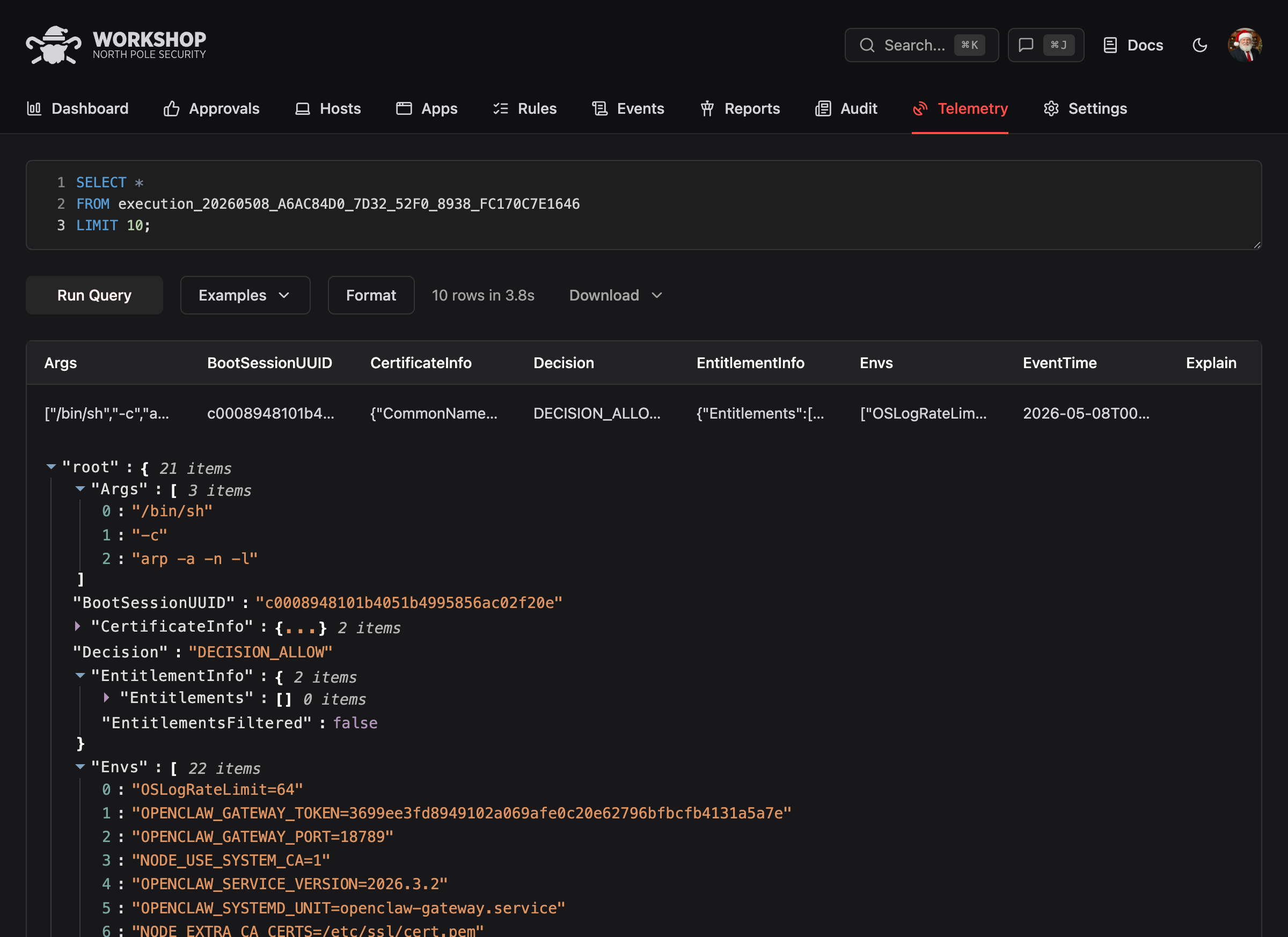Click the {"CommonName... cell
This screenshot has width=1288, height=937.
coord(433,413)
